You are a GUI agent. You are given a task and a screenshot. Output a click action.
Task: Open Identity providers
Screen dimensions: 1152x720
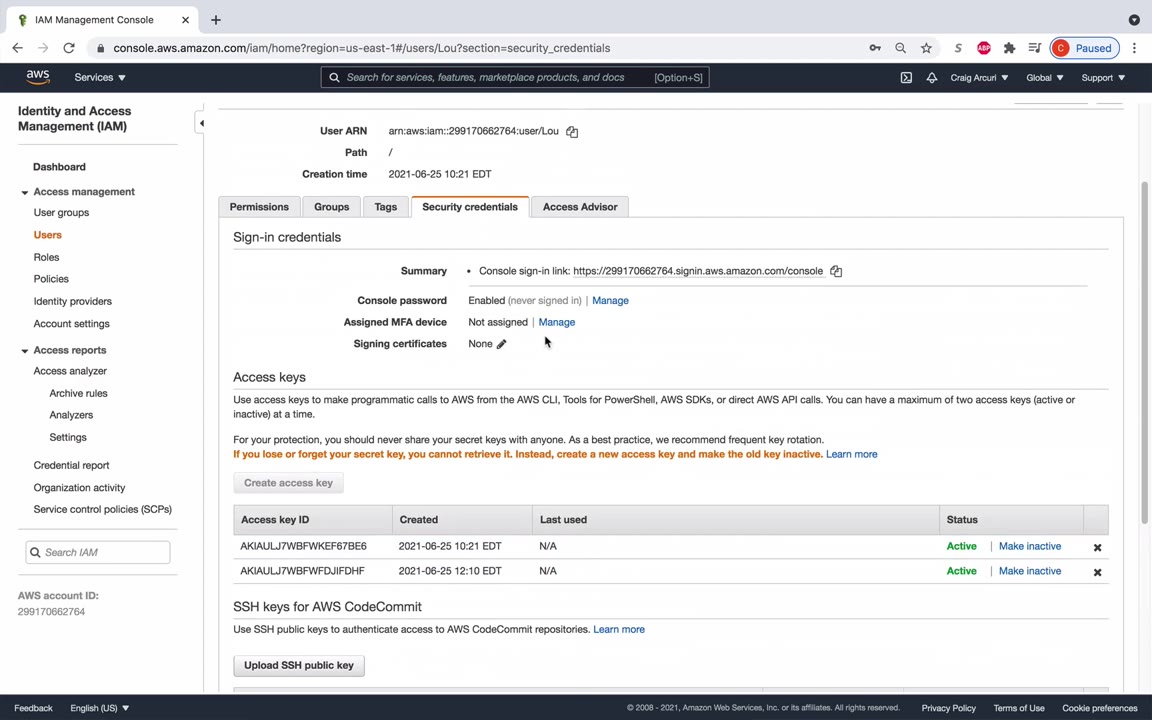[73, 301]
